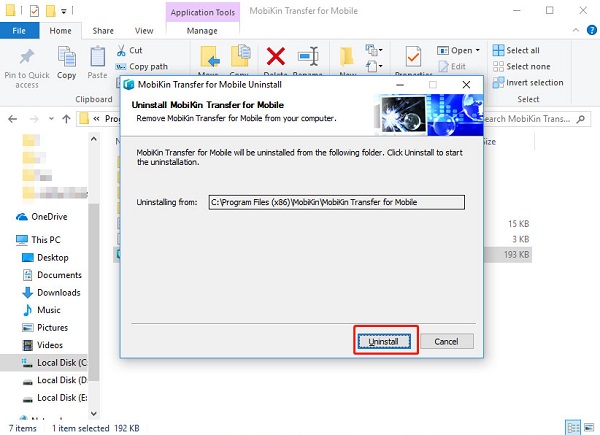Viewport: 600px width, 435px height.
Task: Go up one folder level arrow
Action: pyautogui.click(x=67, y=119)
